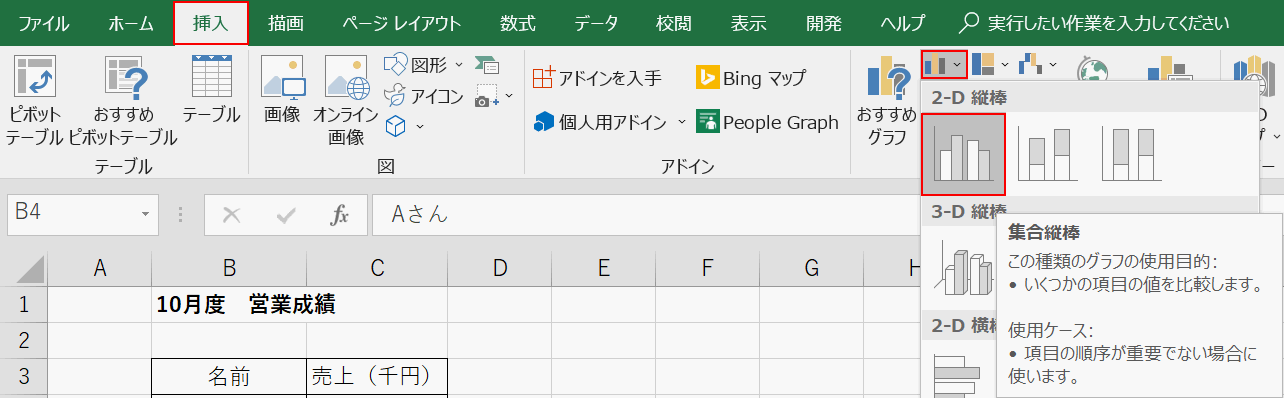Viewport: 1284px width, 398px height.
Task: Select the 集合縦棒 clustered column chart
Action: [963, 154]
